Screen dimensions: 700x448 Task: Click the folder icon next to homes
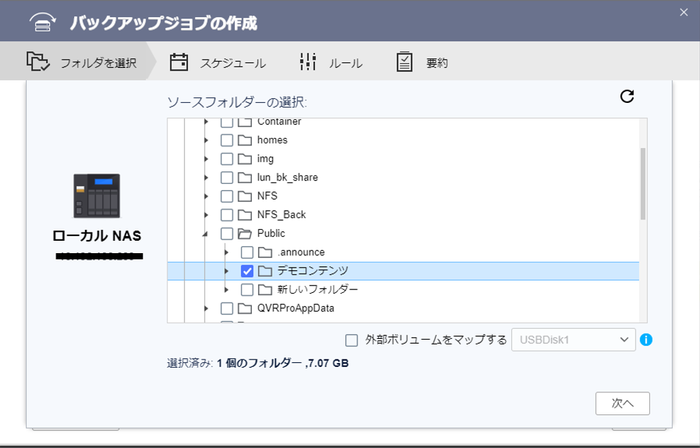[x=245, y=140]
